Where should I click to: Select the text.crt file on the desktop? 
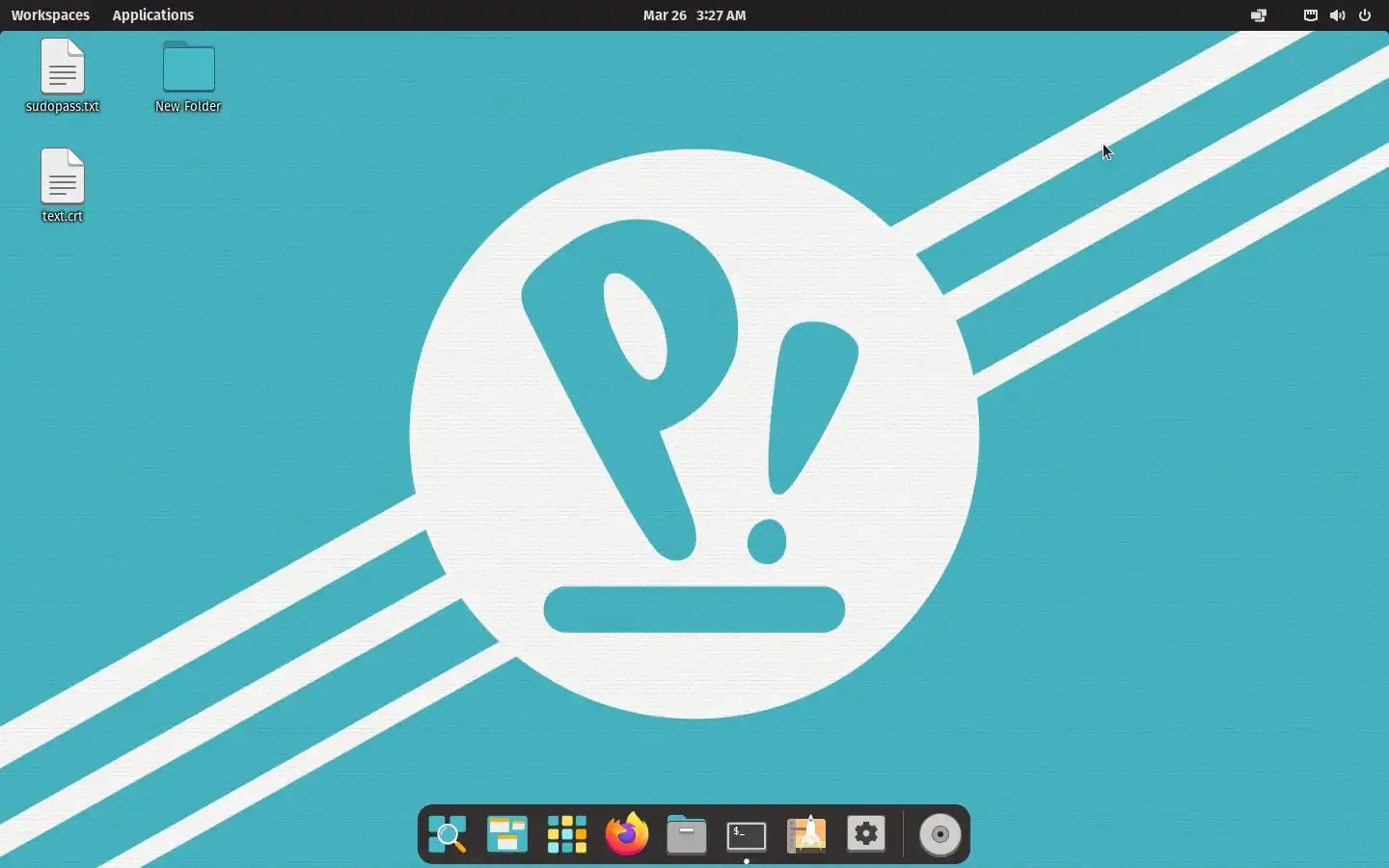coord(63,185)
